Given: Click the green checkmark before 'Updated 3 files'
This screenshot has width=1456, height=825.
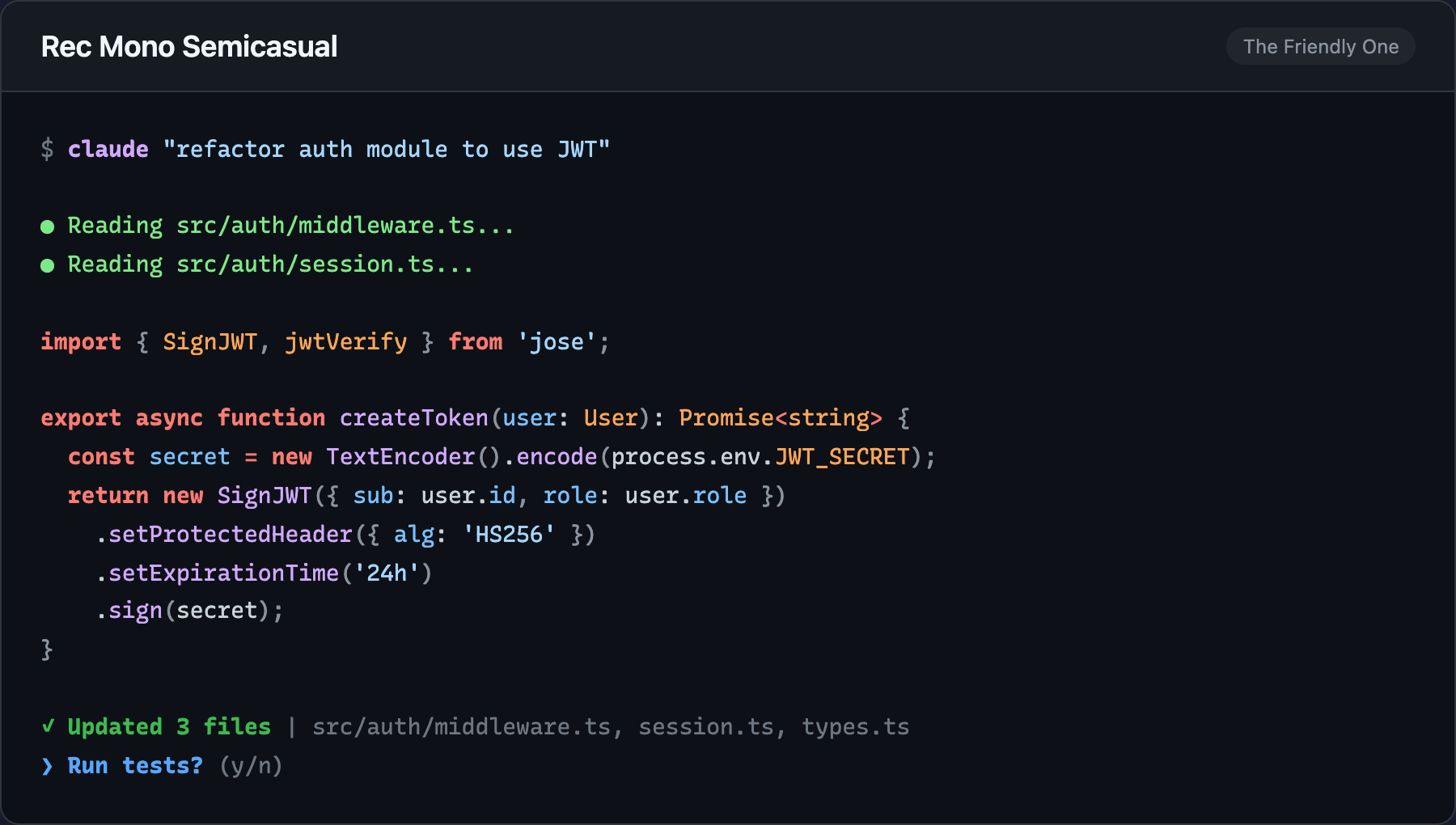Looking at the screenshot, I should (x=48, y=726).
